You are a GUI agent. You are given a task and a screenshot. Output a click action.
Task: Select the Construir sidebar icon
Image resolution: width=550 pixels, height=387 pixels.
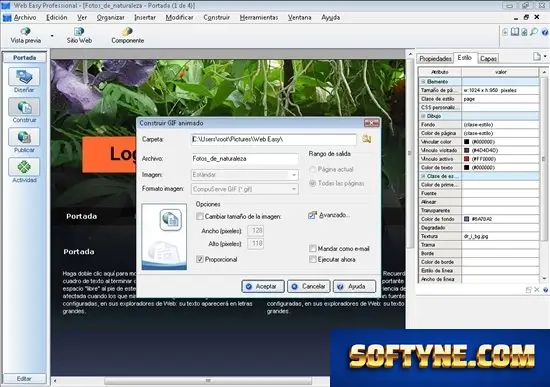pyautogui.click(x=24, y=107)
